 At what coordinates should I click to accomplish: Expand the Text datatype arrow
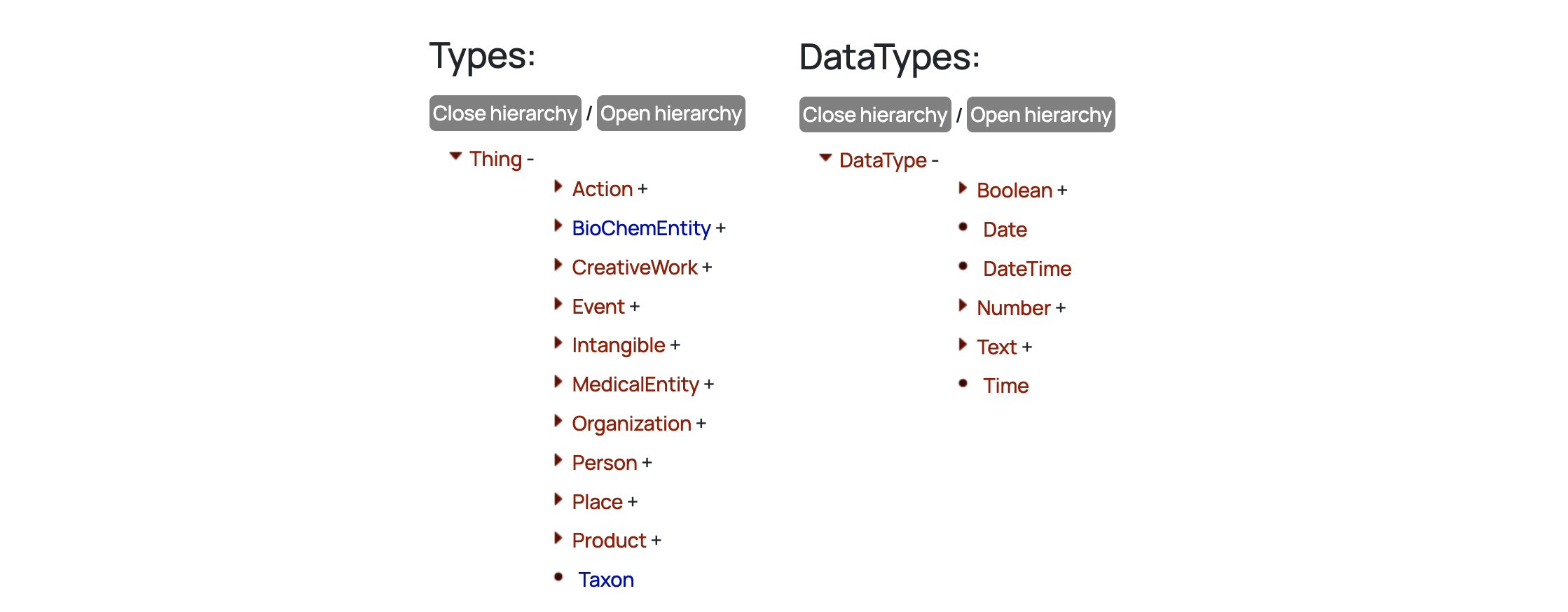click(x=963, y=345)
